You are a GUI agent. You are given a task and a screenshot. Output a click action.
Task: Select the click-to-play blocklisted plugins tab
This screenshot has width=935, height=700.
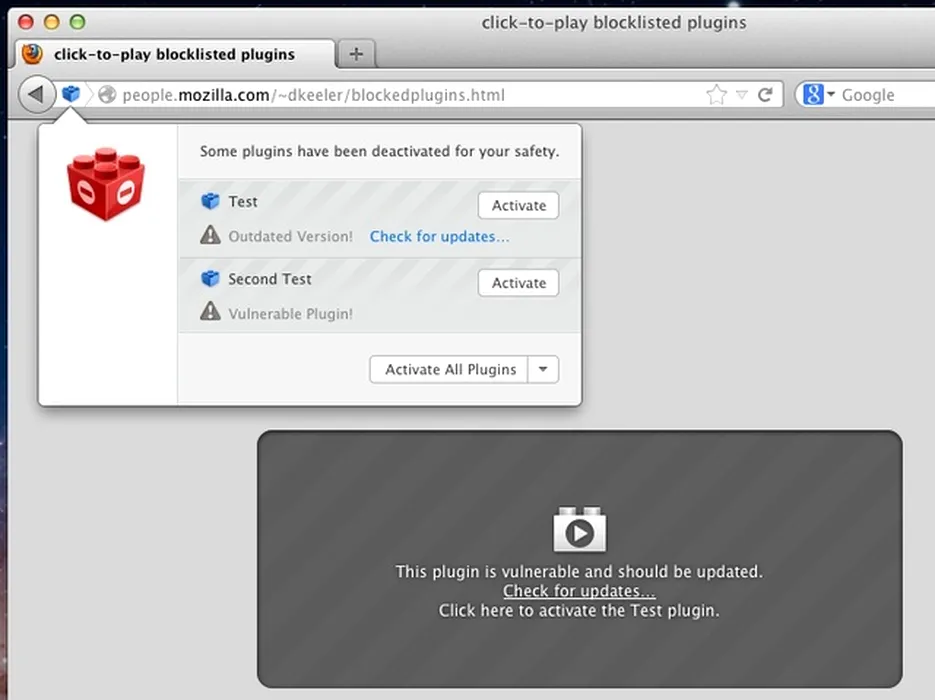coord(174,54)
